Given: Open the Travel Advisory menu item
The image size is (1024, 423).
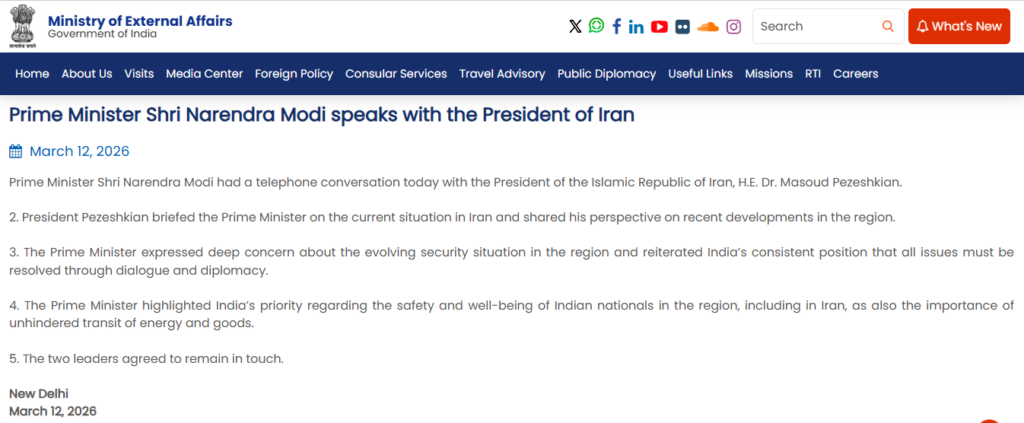Looking at the screenshot, I should (502, 74).
